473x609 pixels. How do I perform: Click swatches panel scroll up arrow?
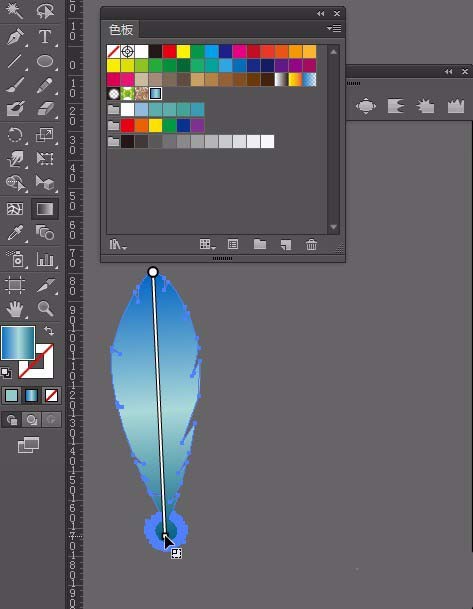pos(334,52)
